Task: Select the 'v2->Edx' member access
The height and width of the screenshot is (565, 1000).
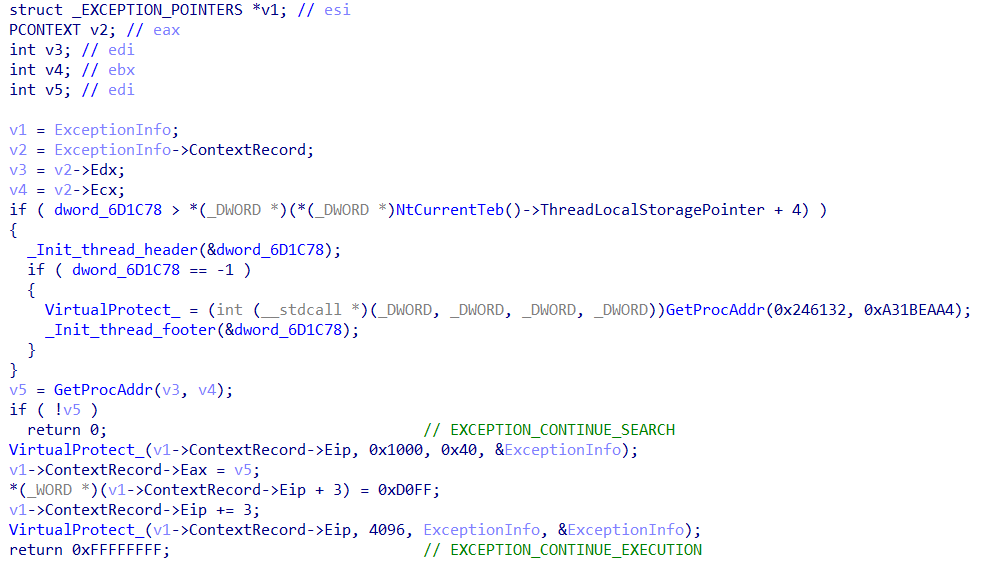Action: (85, 170)
